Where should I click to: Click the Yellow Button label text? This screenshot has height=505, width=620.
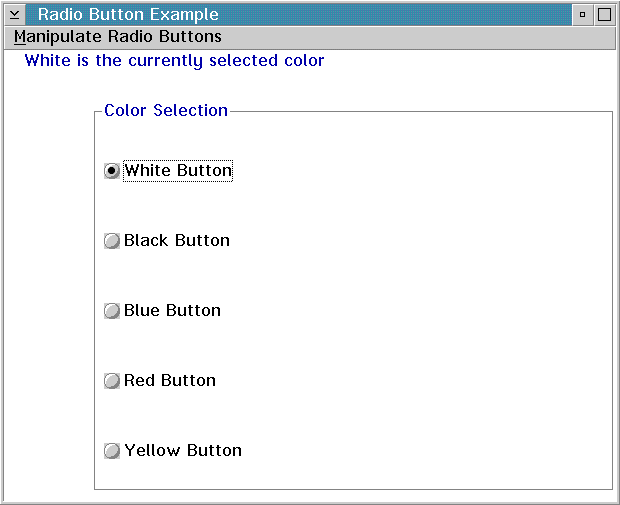click(x=183, y=450)
